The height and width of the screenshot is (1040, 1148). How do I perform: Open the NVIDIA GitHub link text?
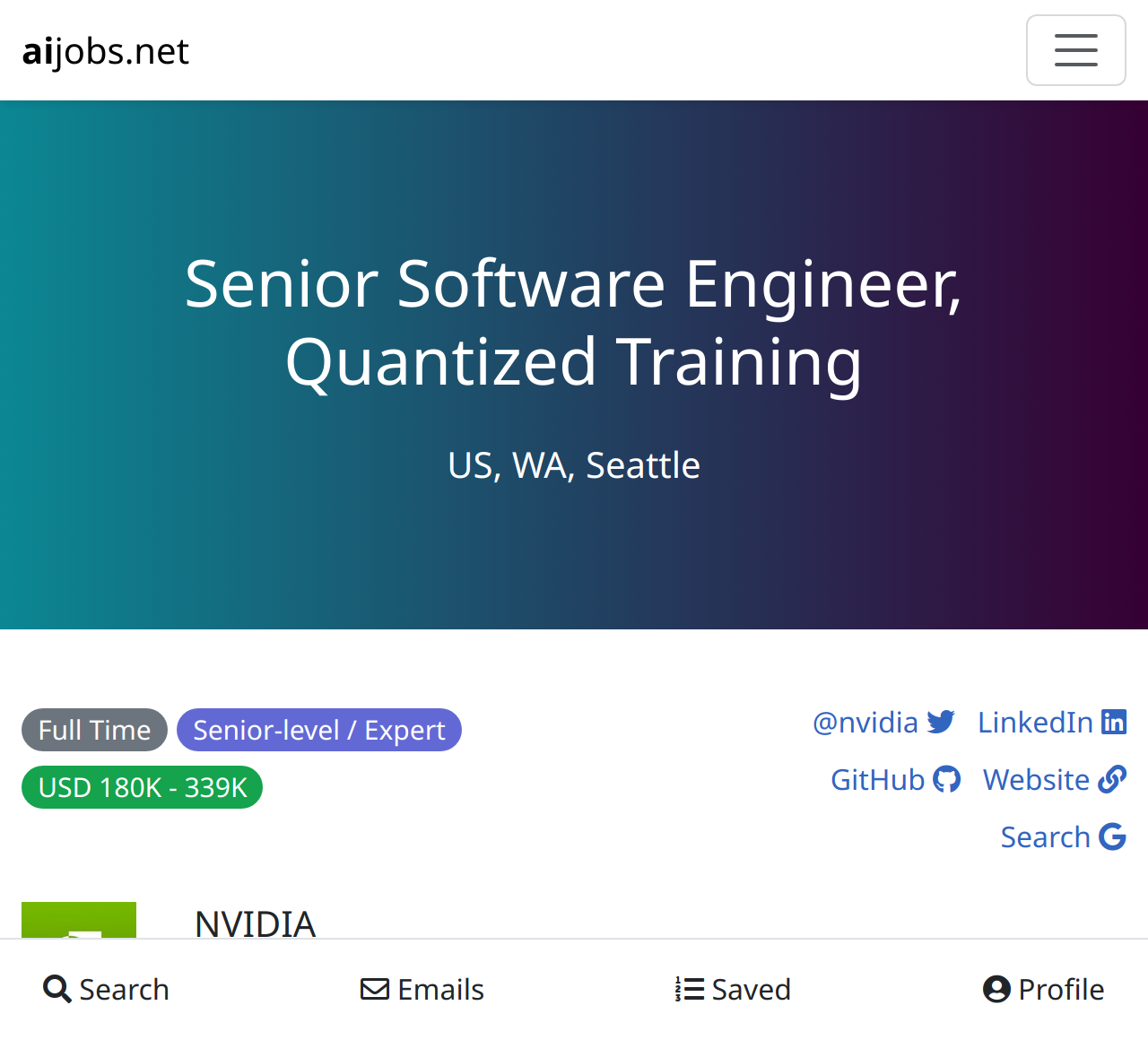(877, 780)
